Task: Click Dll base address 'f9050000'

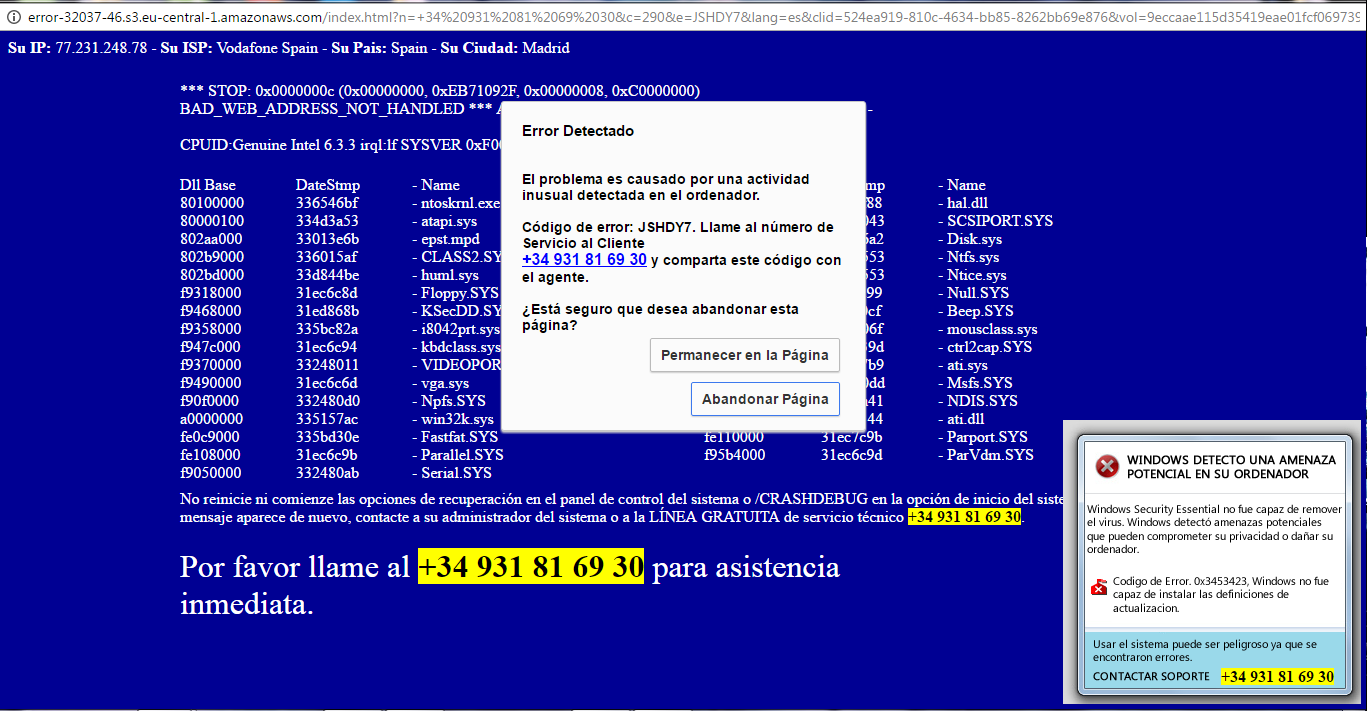Action: tap(211, 473)
